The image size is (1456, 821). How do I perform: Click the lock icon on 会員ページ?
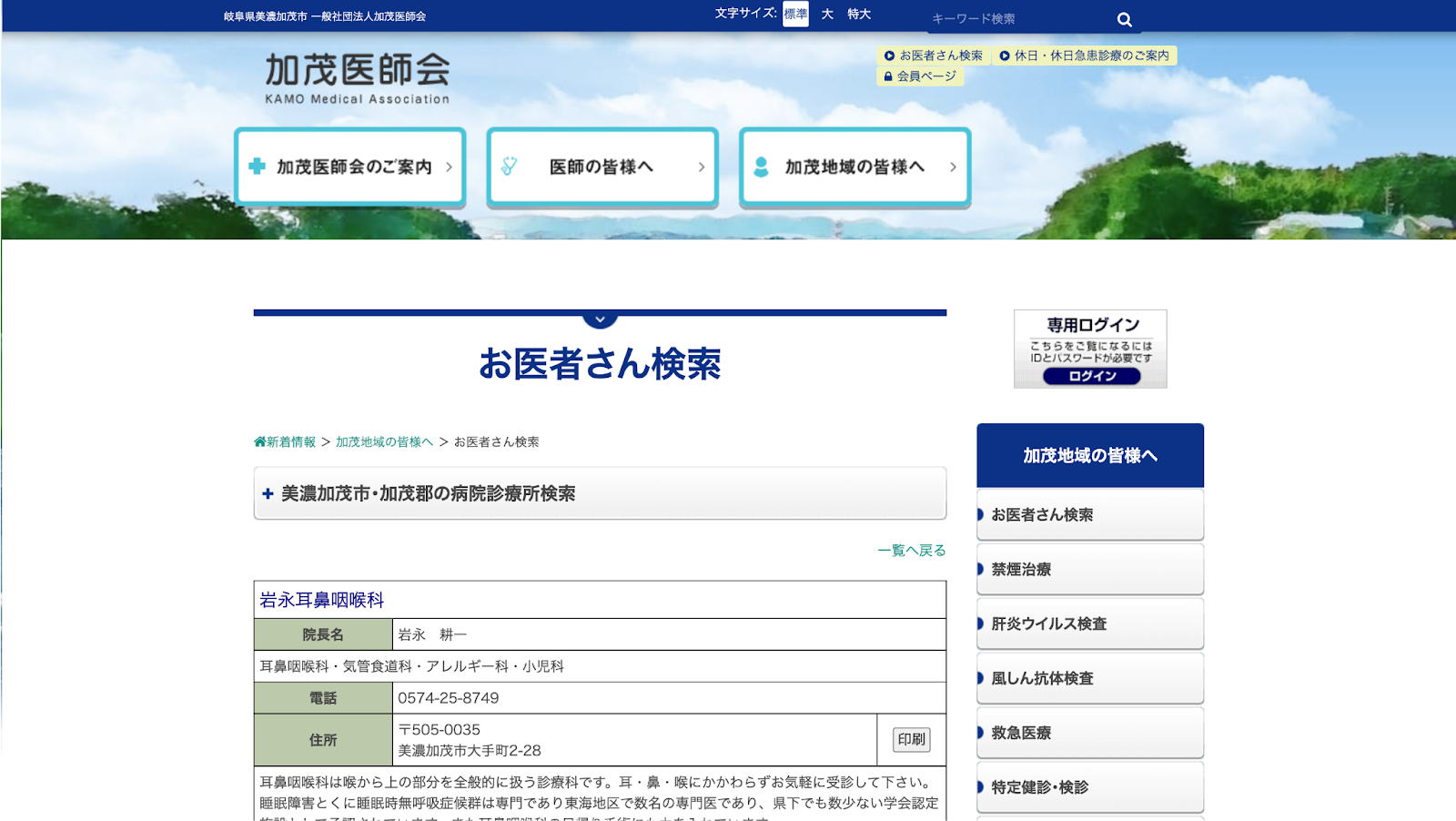point(888,77)
